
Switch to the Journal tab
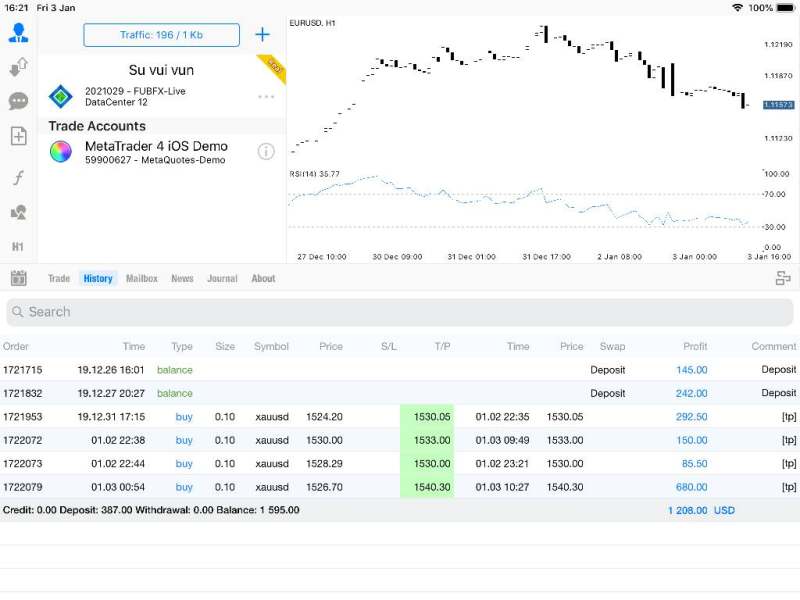coord(222,279)
